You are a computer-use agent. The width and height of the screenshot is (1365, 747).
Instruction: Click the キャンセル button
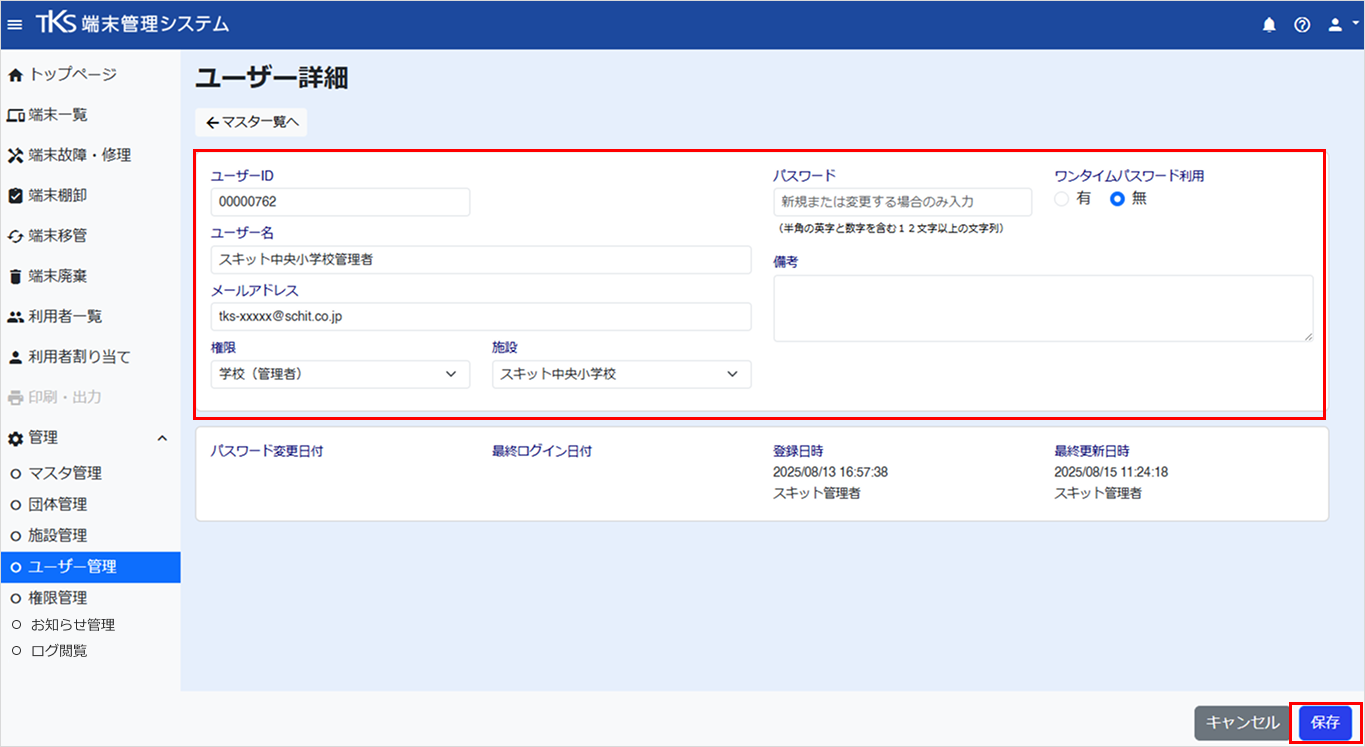coord(1242,722)
